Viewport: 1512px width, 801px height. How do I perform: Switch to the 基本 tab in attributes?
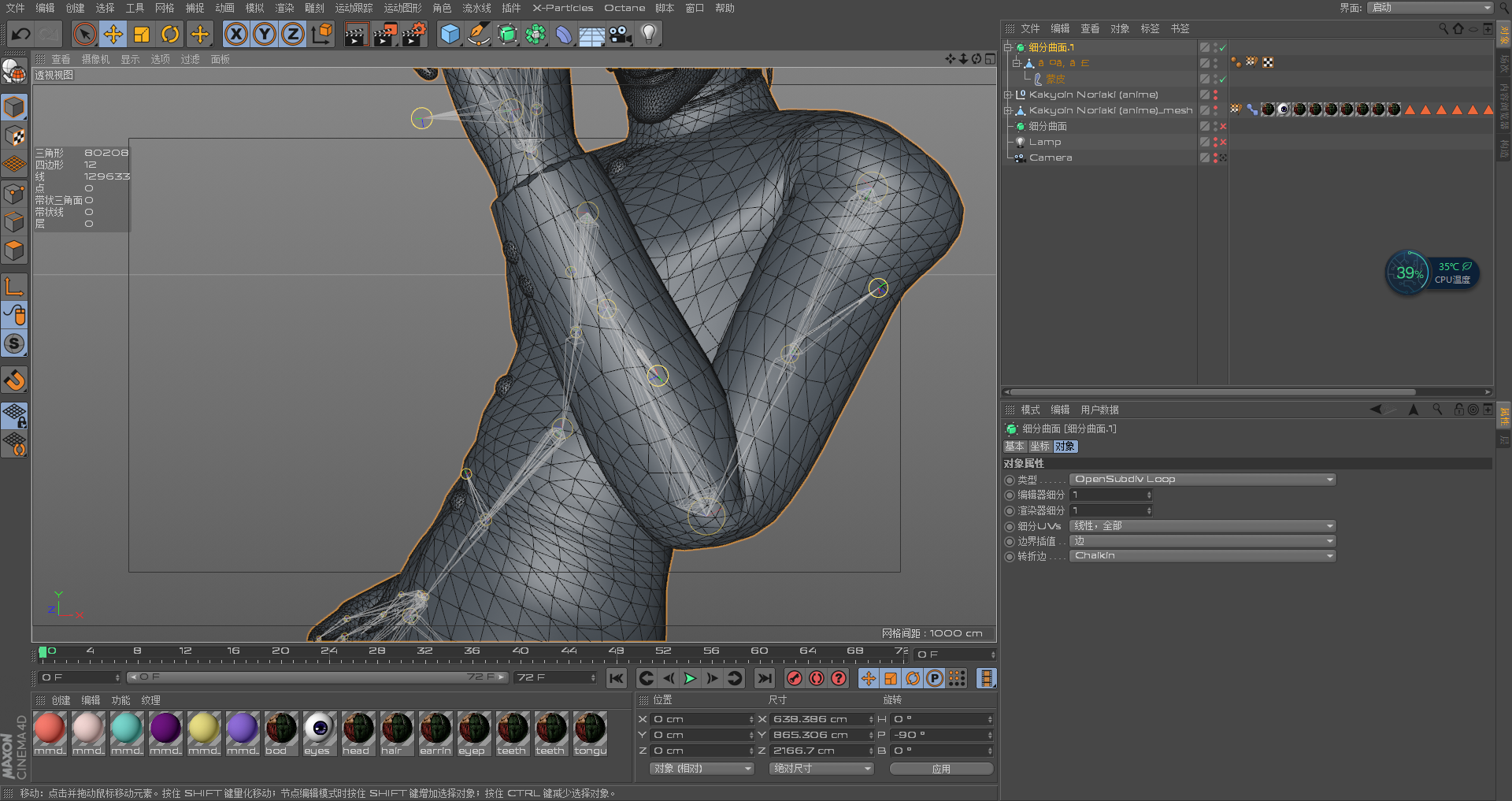(1014, 446)
